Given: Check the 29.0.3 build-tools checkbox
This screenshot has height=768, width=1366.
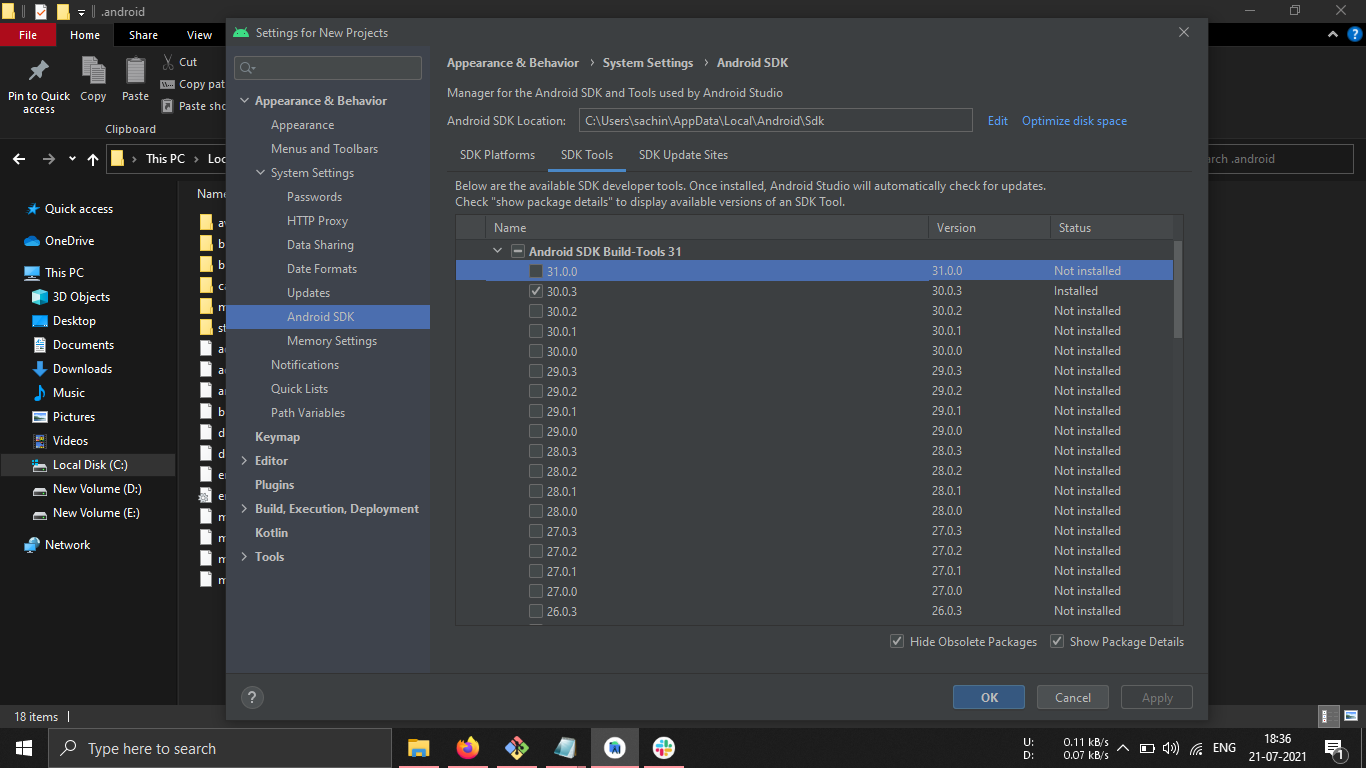Looking at the screenshot, I should pyautogui.click(x=536, y=371).
